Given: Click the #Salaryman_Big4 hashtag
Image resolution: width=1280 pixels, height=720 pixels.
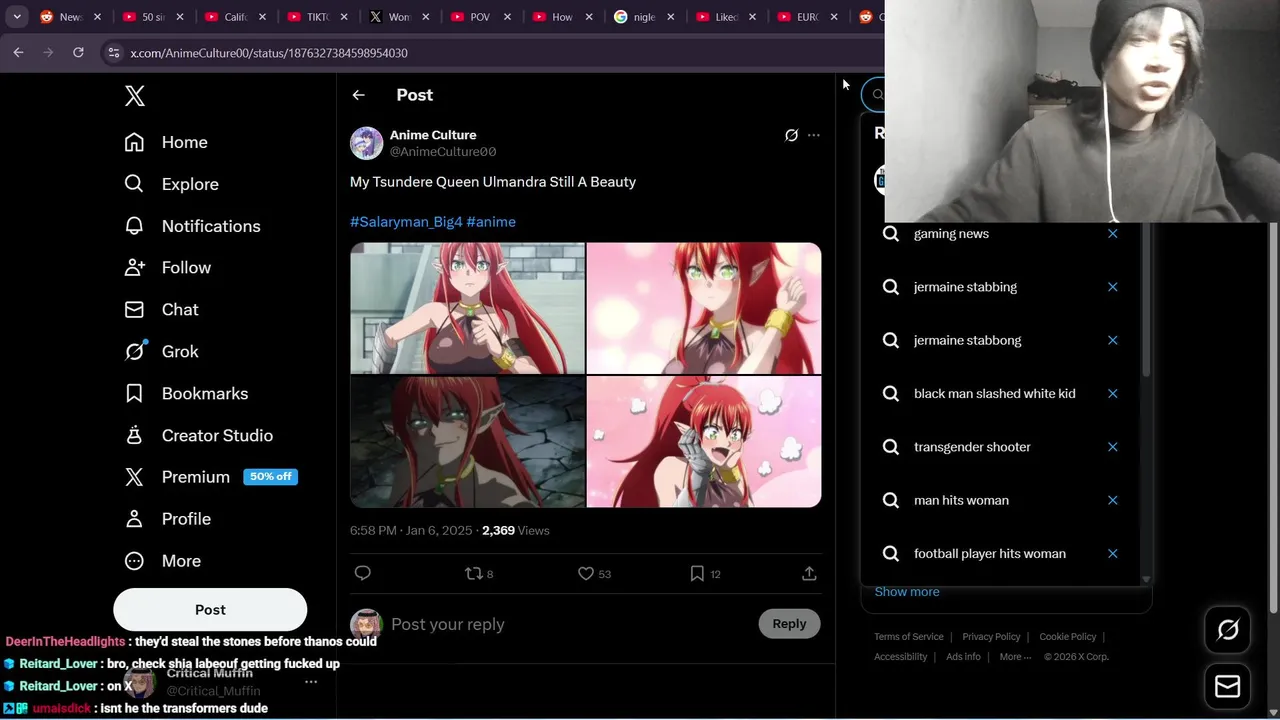Looking at the screenshot, I should coord(406,222).
